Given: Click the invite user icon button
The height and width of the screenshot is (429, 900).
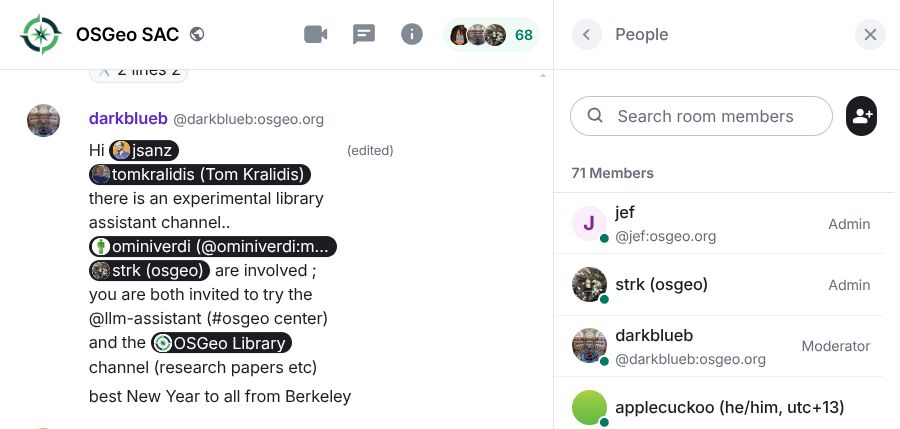Looking at the screenshot, I should click(861, 116).
